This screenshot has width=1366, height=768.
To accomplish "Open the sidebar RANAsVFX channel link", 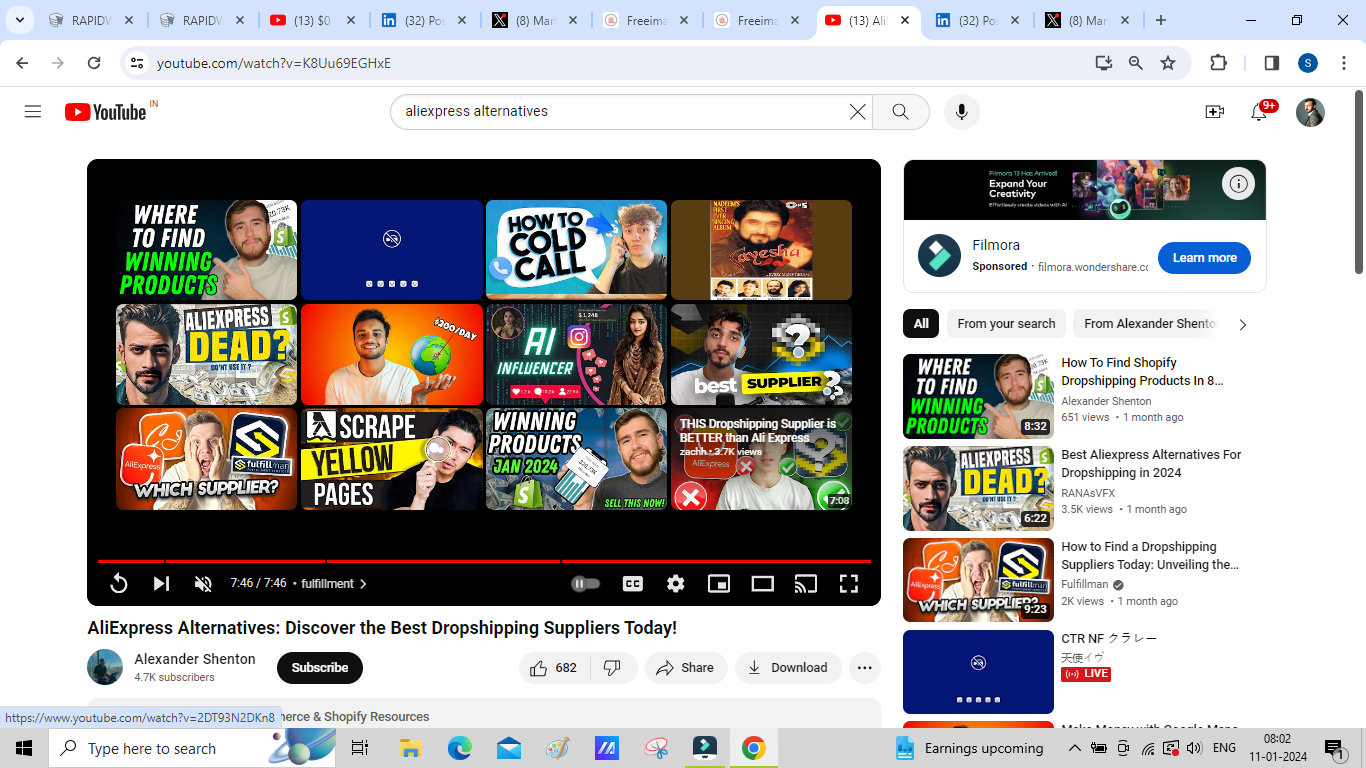I will tap(1088, 493).
